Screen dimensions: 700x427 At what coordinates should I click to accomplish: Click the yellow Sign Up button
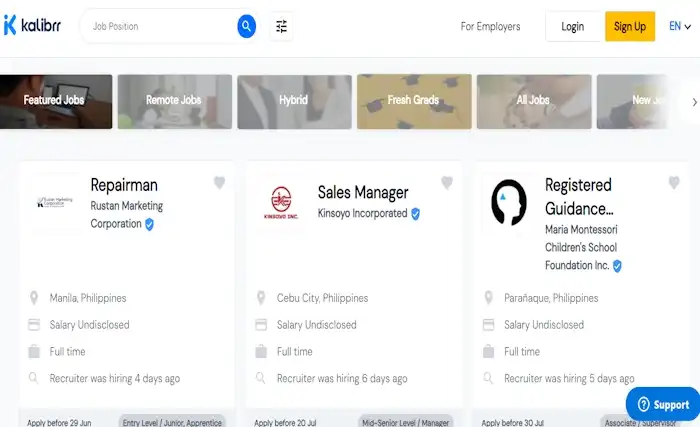(630, 26)
